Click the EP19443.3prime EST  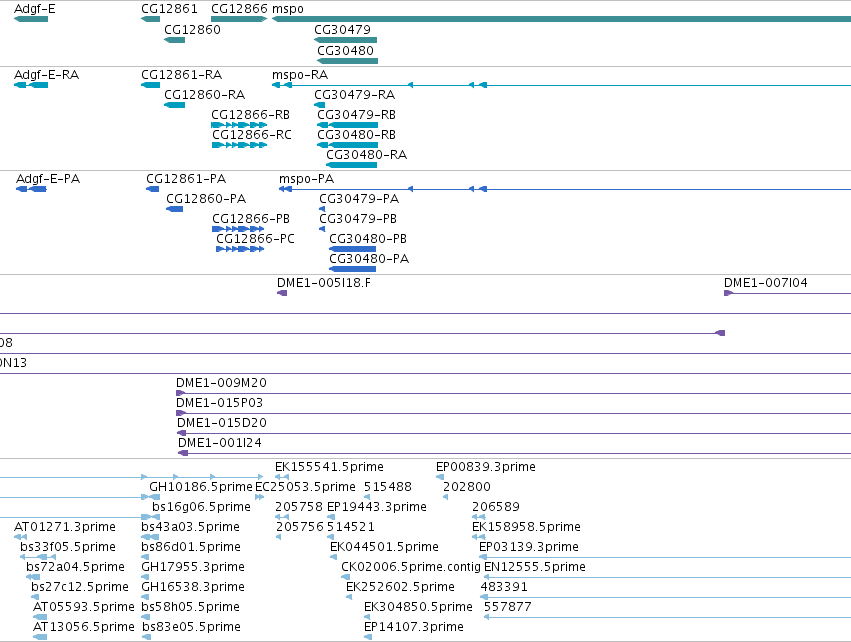[x=331, y=517]
